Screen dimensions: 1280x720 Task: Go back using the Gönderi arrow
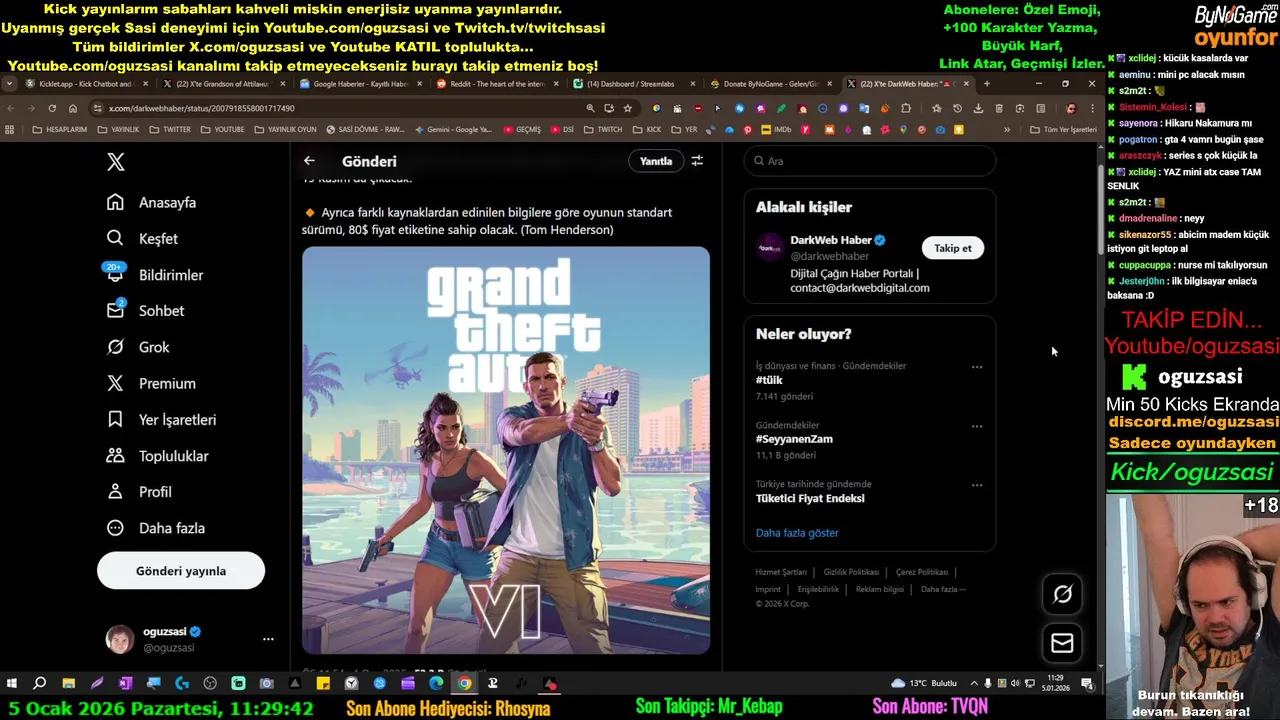point(309,161)
